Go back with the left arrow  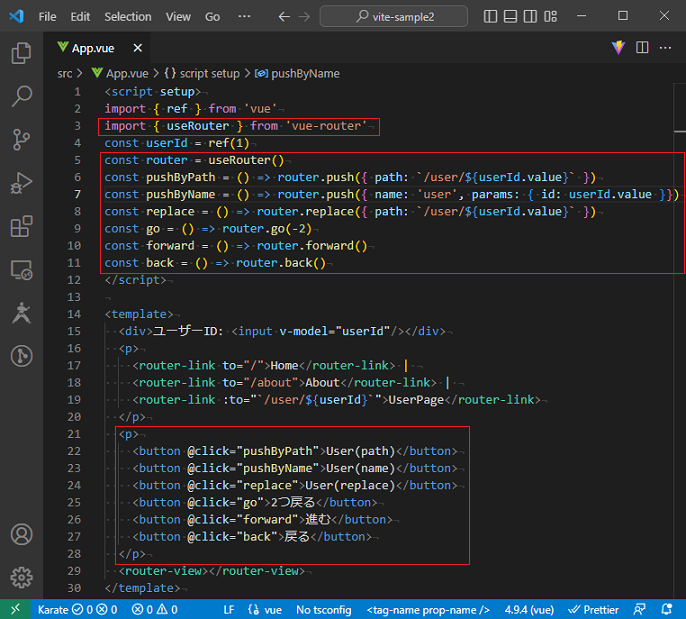click(x=284, y=17)
